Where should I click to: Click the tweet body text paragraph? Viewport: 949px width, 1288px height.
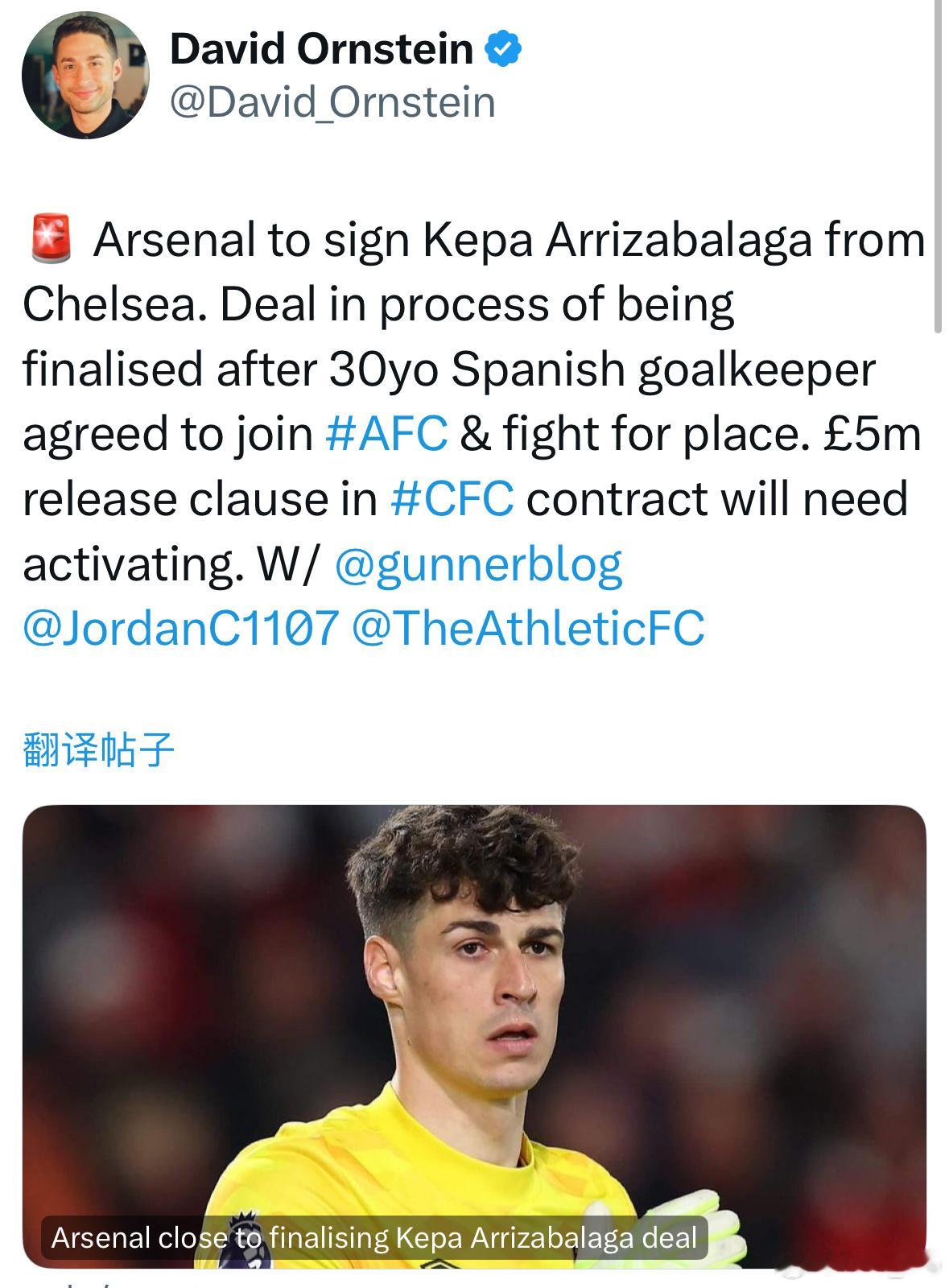[474, 434]
